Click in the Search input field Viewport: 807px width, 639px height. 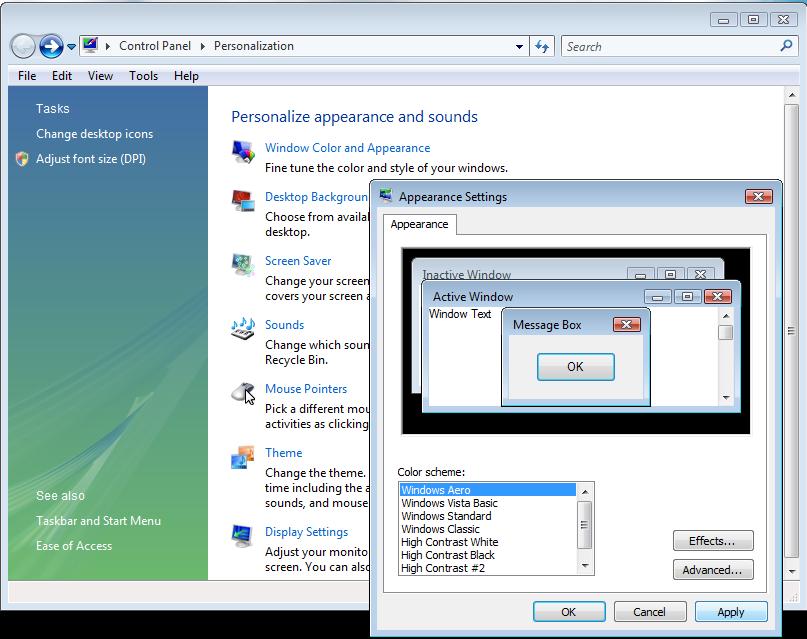(669, 46)
